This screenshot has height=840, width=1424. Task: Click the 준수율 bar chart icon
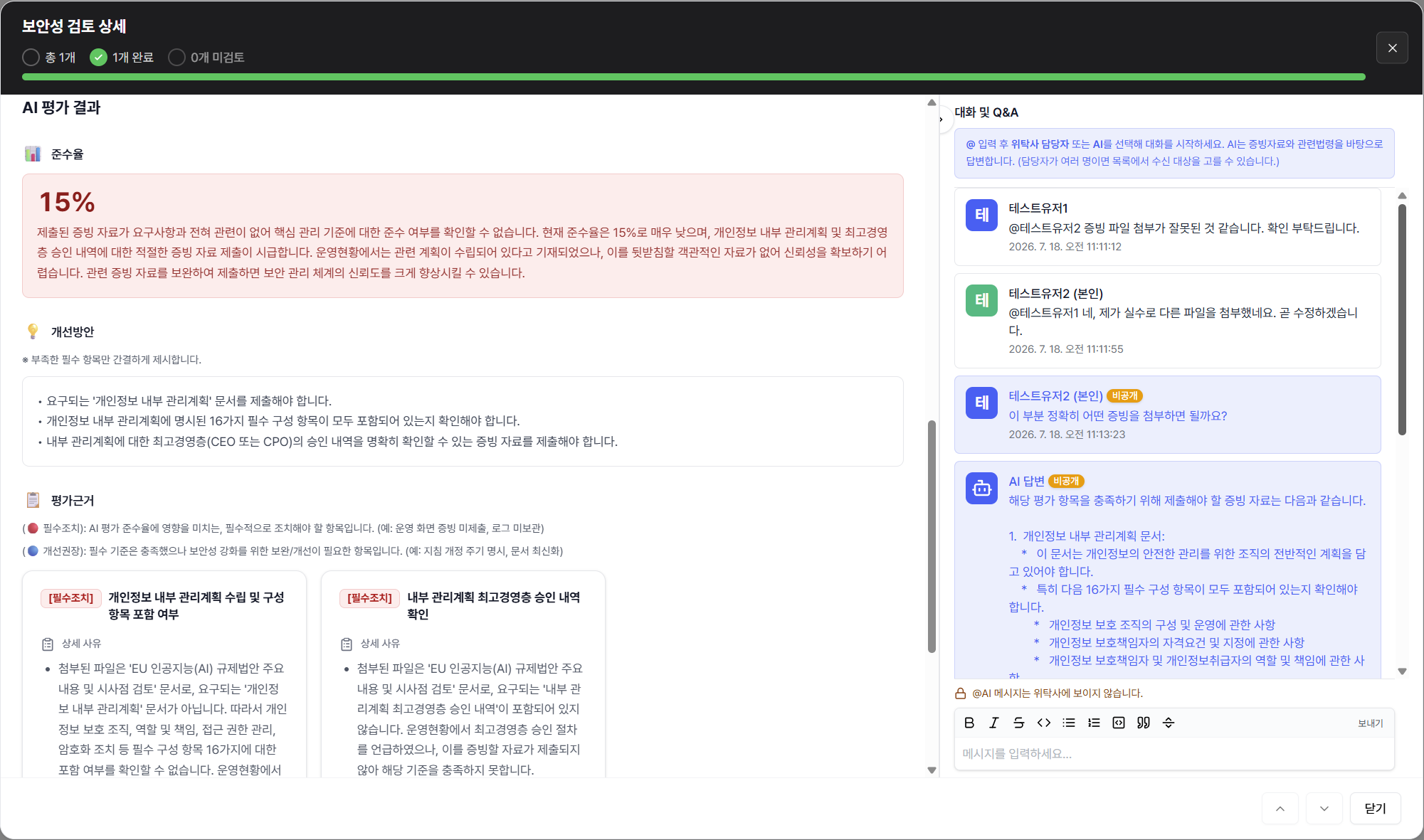(33, 154)
